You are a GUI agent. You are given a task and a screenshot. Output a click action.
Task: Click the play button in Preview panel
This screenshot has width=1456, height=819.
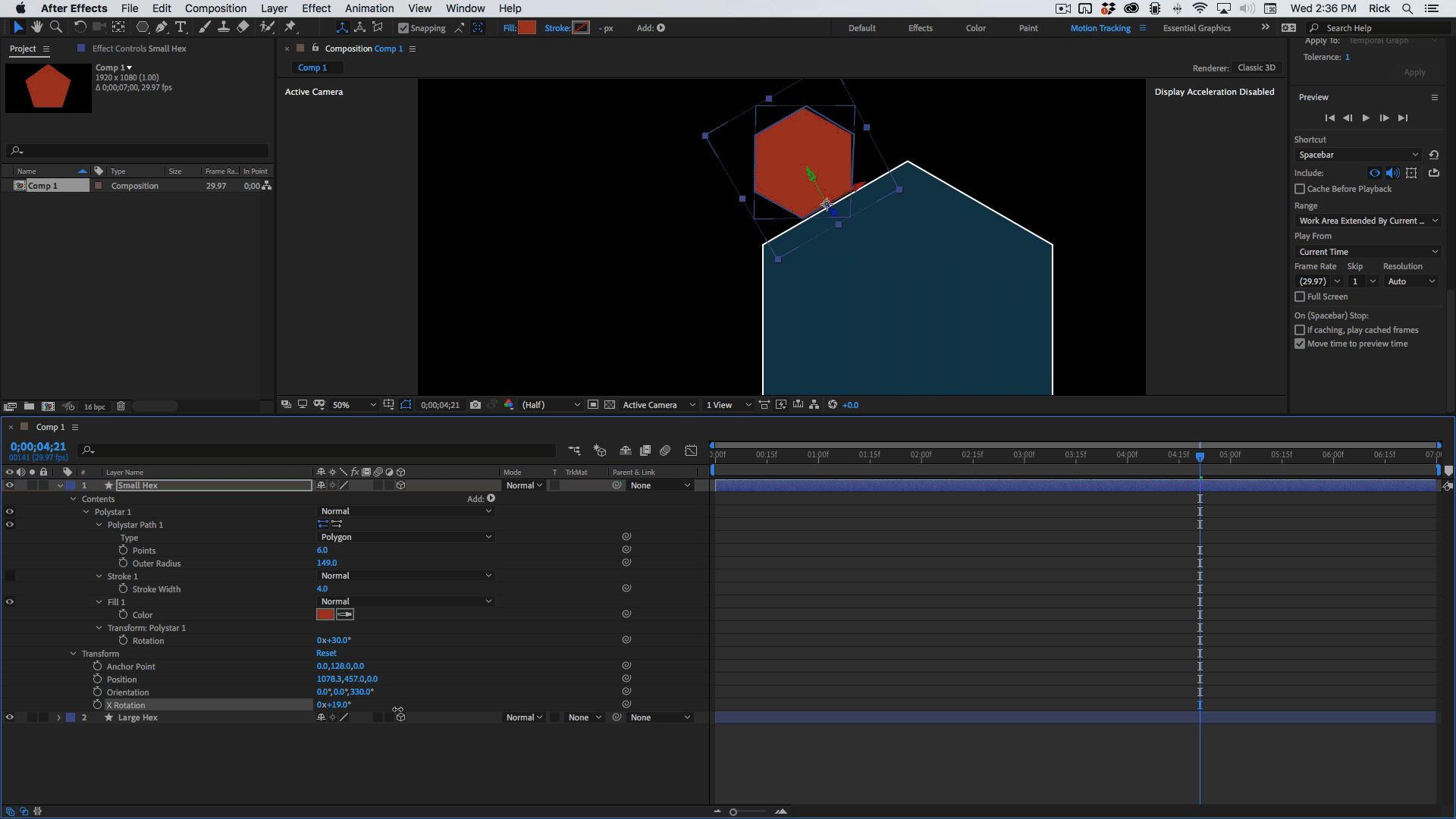pyautogui.click(x=1366, y=118)
